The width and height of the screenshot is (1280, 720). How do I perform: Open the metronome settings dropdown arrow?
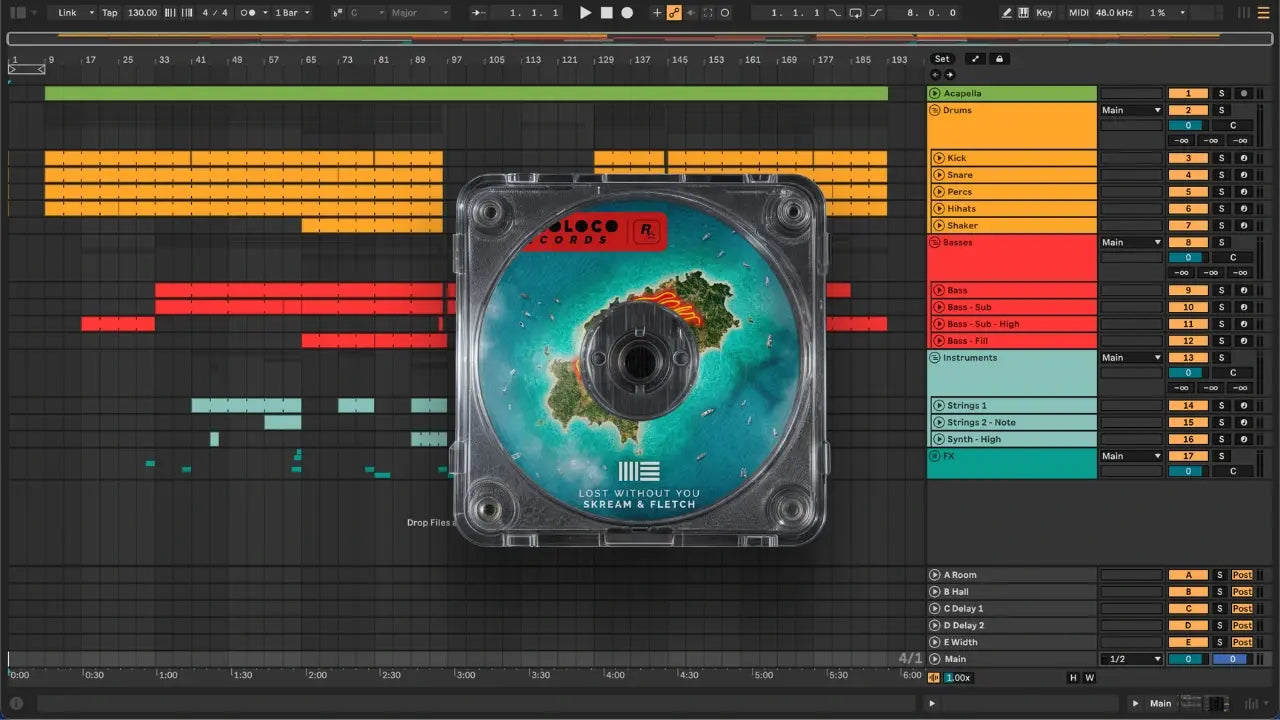tap(264, 13)
